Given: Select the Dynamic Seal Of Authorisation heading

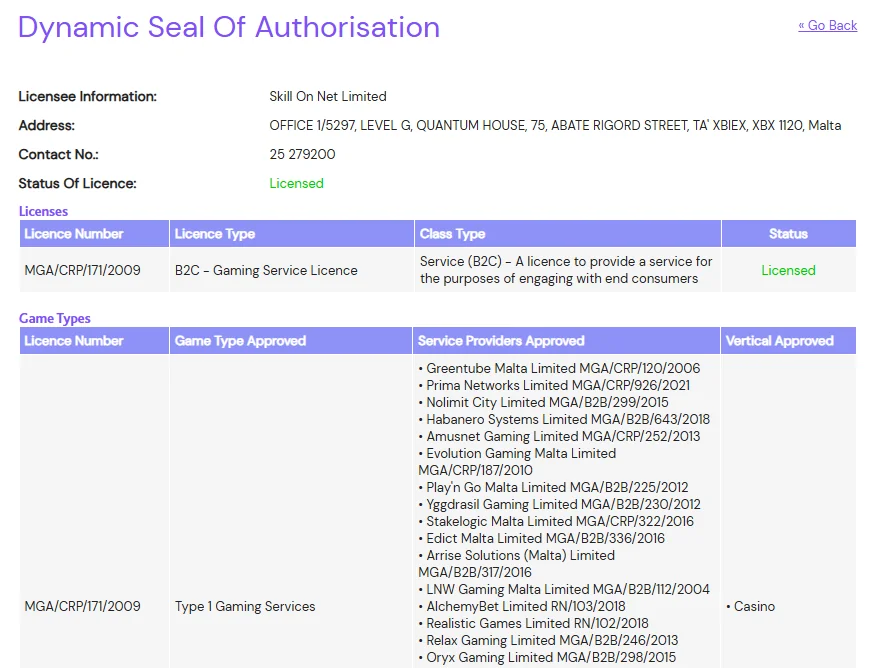Looking at the screenshot, I should tap(229, 27).
